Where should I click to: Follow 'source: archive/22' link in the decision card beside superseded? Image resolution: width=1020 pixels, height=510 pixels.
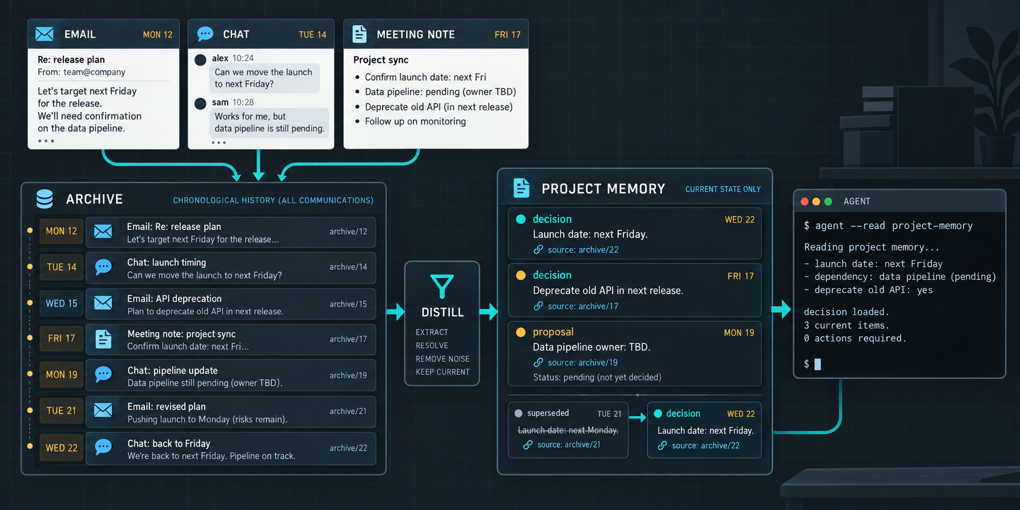click(705, 445)
